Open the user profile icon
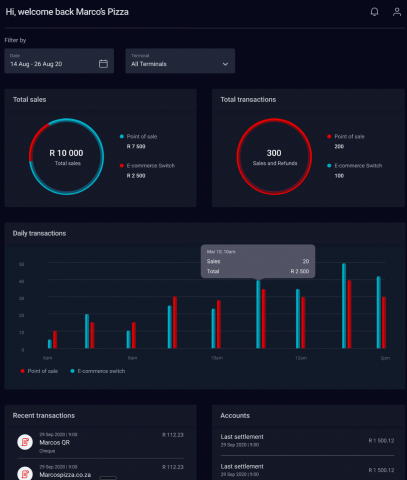This screenshot has width=407, height=480. (397, 12)
